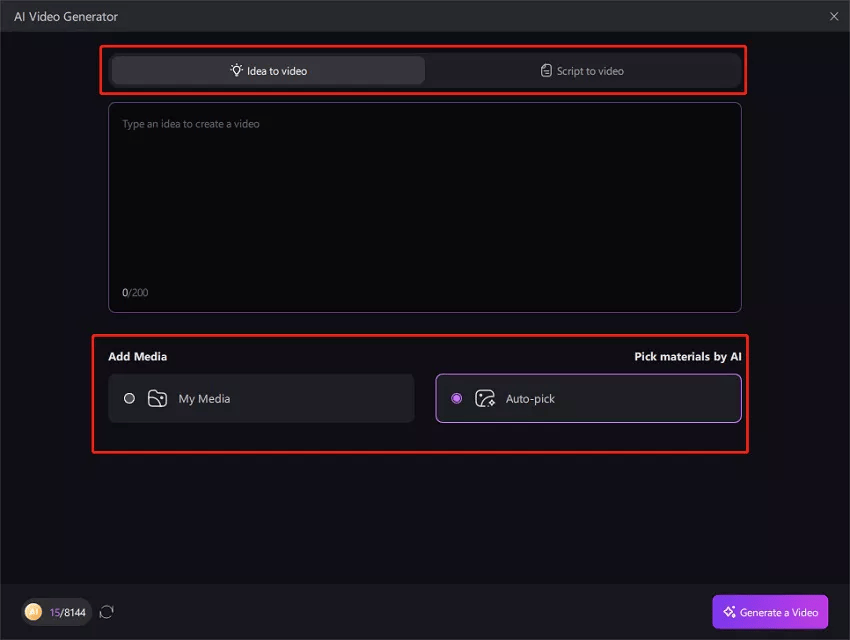Click the Auto-pick option label
Viewport: 850px width, 640px height.
click(530, 399)
